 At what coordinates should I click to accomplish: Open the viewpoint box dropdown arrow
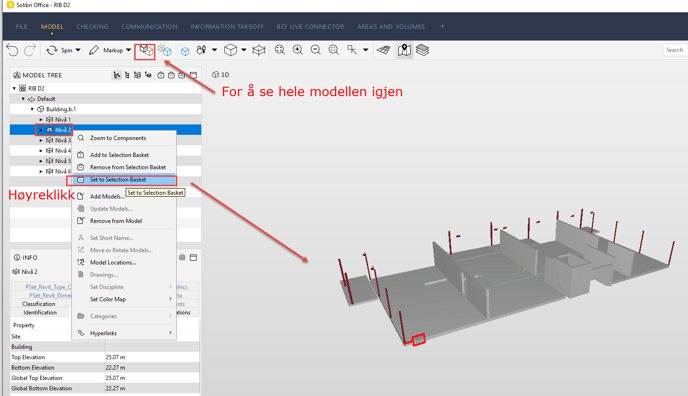(244, 50)
